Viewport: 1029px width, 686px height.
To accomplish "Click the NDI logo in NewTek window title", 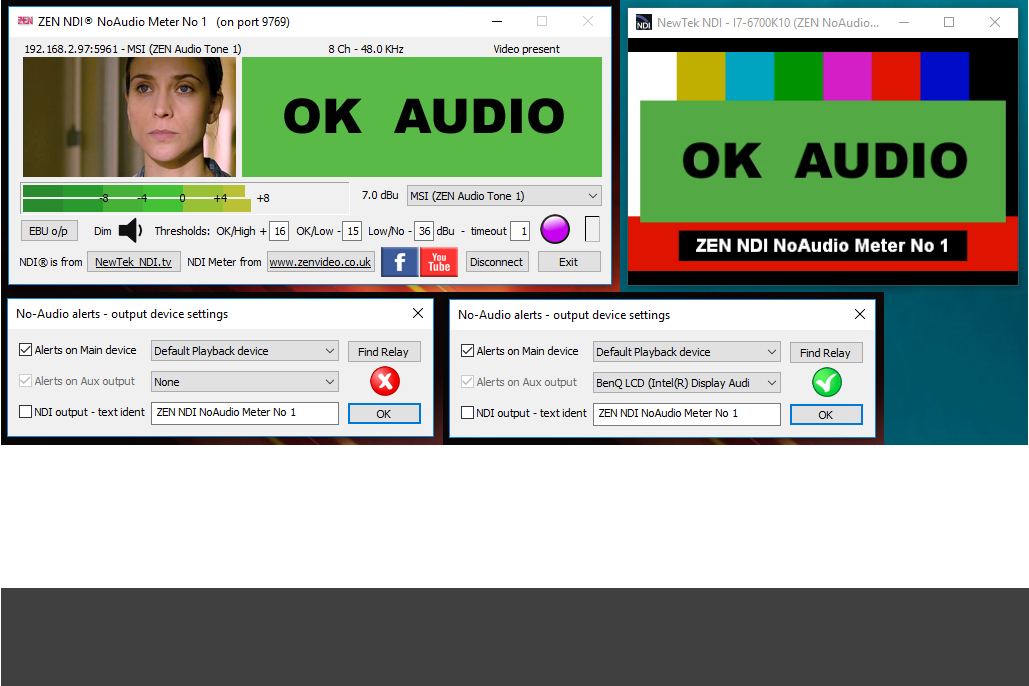I will click(x=643, y=23).
